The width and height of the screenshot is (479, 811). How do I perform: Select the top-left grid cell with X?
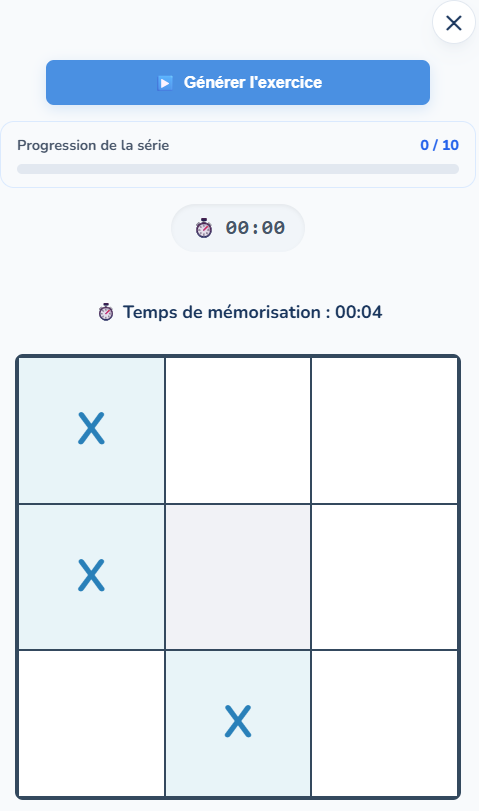92,429
